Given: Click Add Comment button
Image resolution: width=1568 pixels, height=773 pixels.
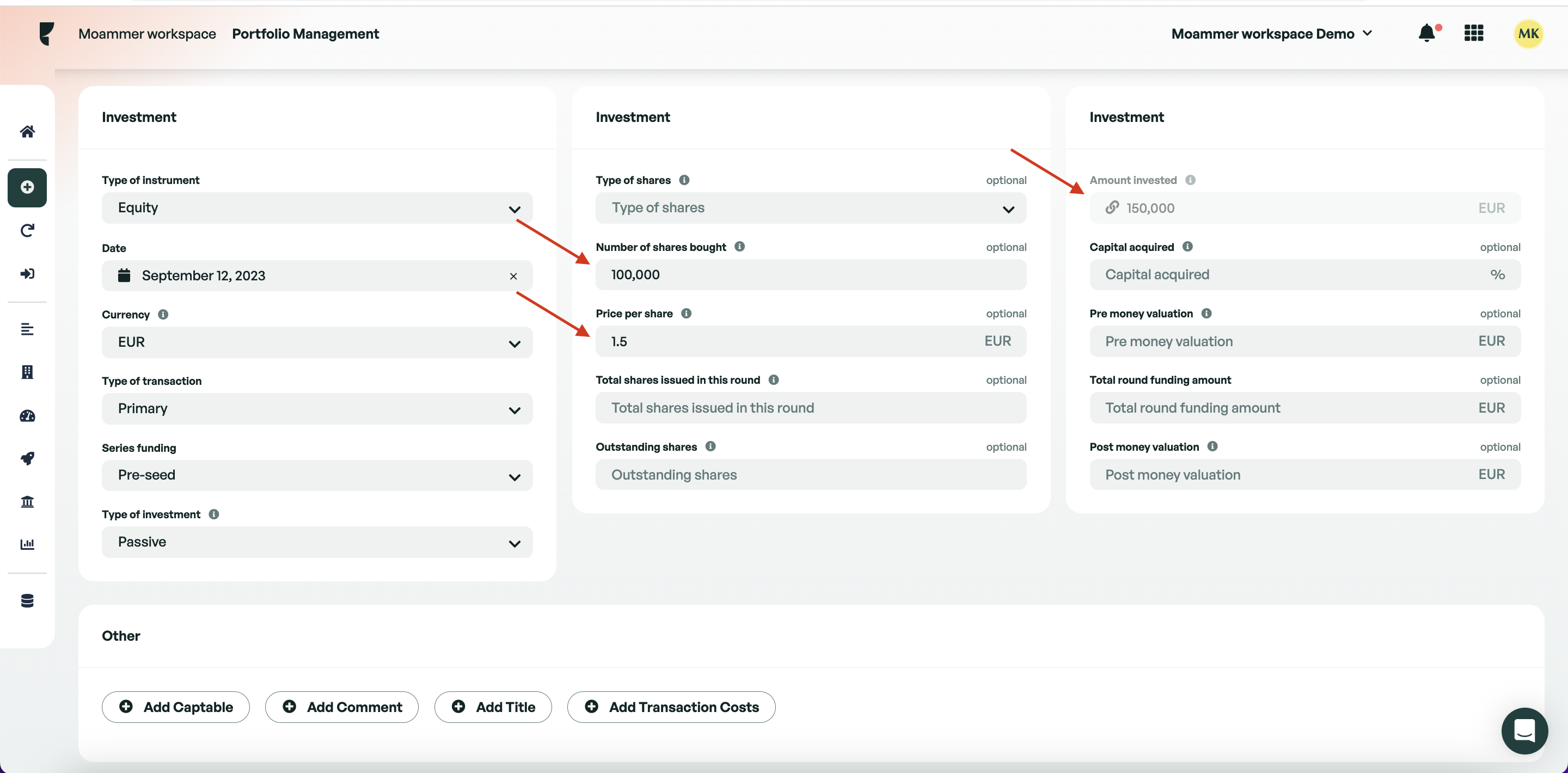Looking at the screenshot, I should pos(342,707).
